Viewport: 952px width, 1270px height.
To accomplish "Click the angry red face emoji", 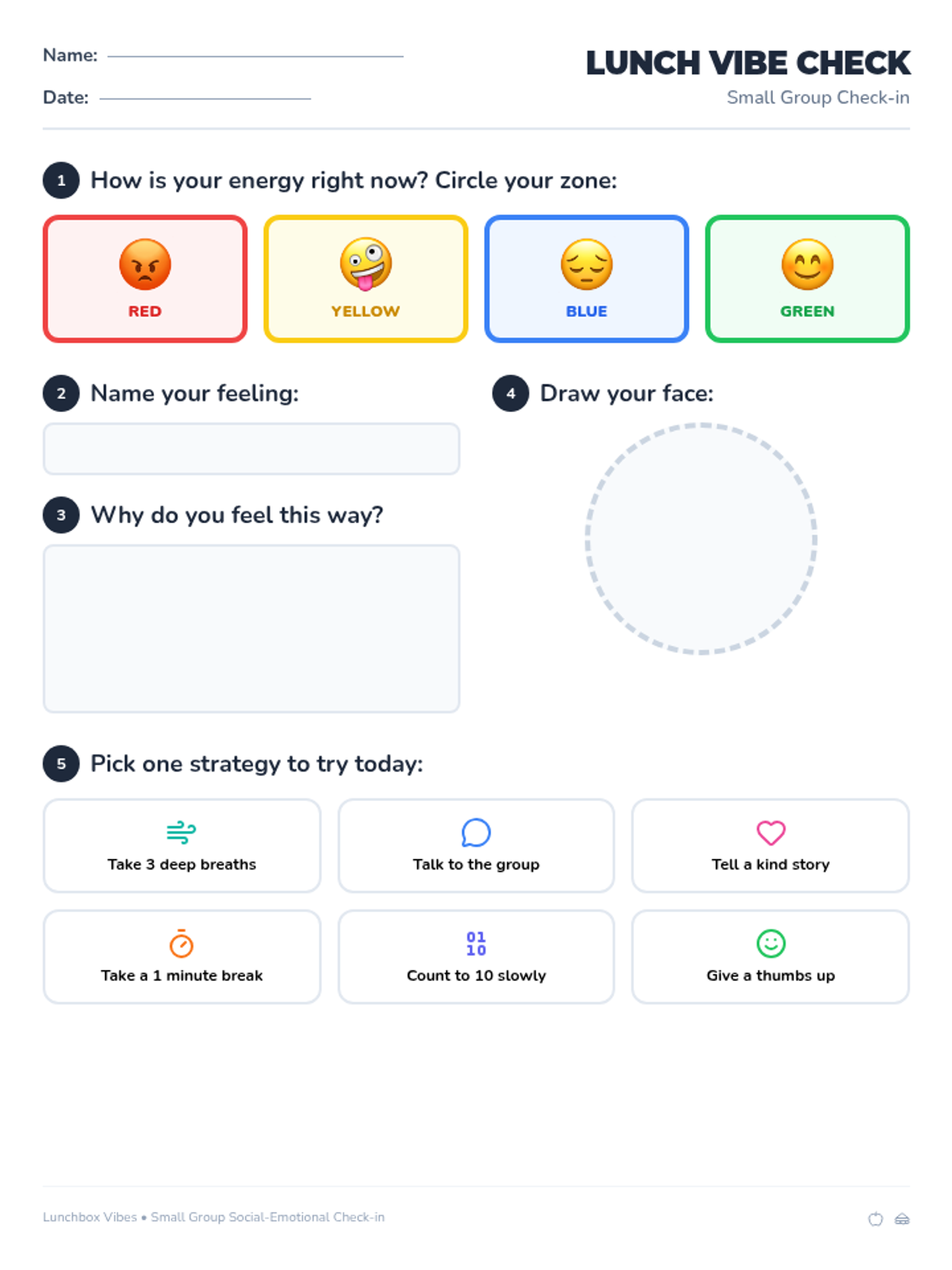I will coord(145,264).
